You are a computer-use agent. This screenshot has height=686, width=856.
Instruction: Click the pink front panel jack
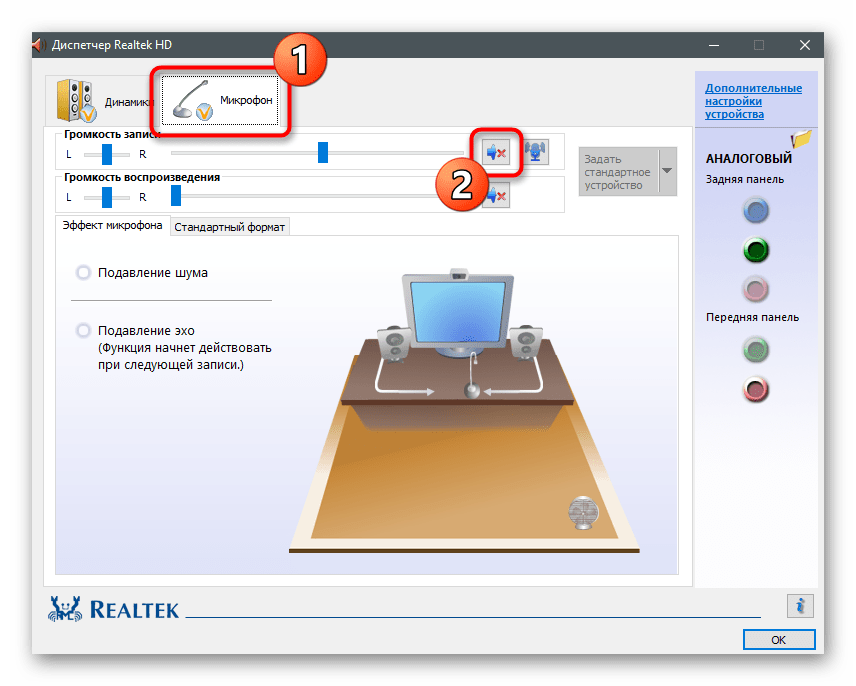(x=756, y=389)
